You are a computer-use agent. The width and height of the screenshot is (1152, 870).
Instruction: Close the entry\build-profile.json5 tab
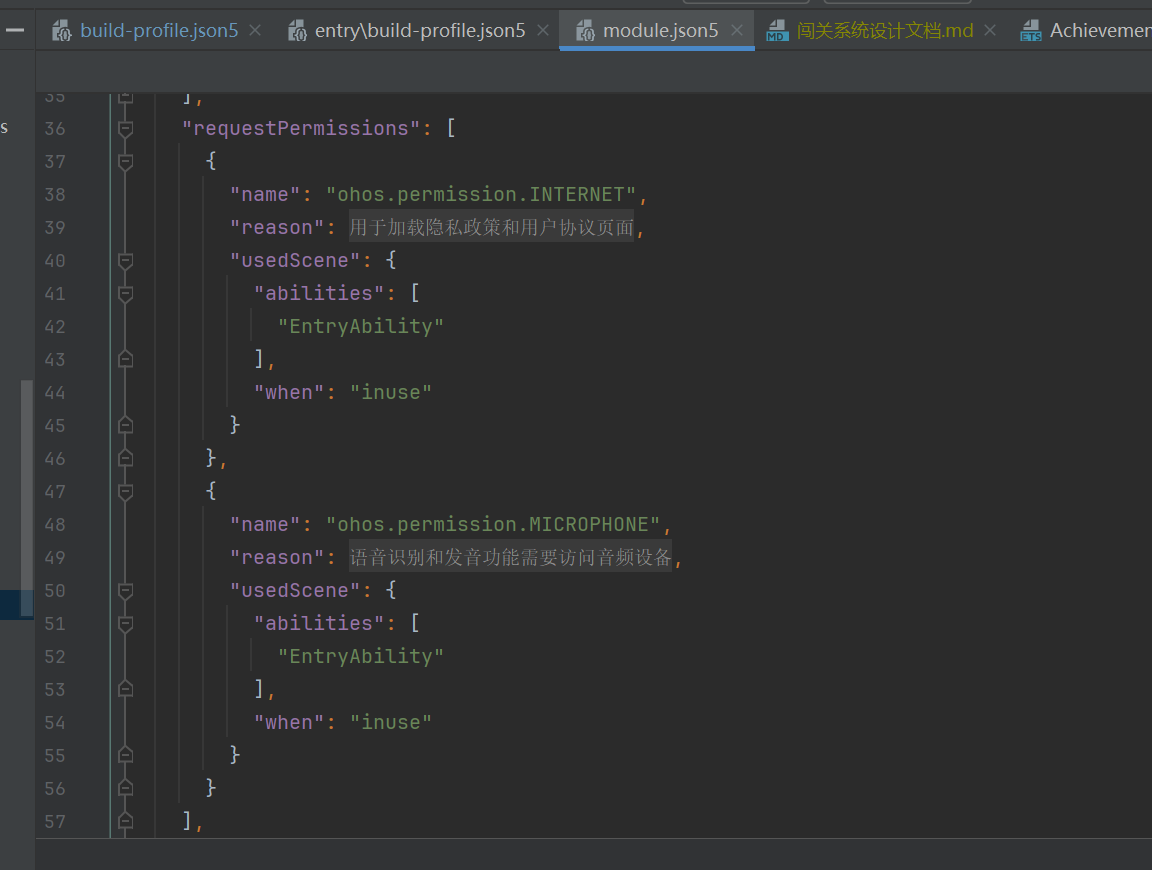click(x=543, y=30)
